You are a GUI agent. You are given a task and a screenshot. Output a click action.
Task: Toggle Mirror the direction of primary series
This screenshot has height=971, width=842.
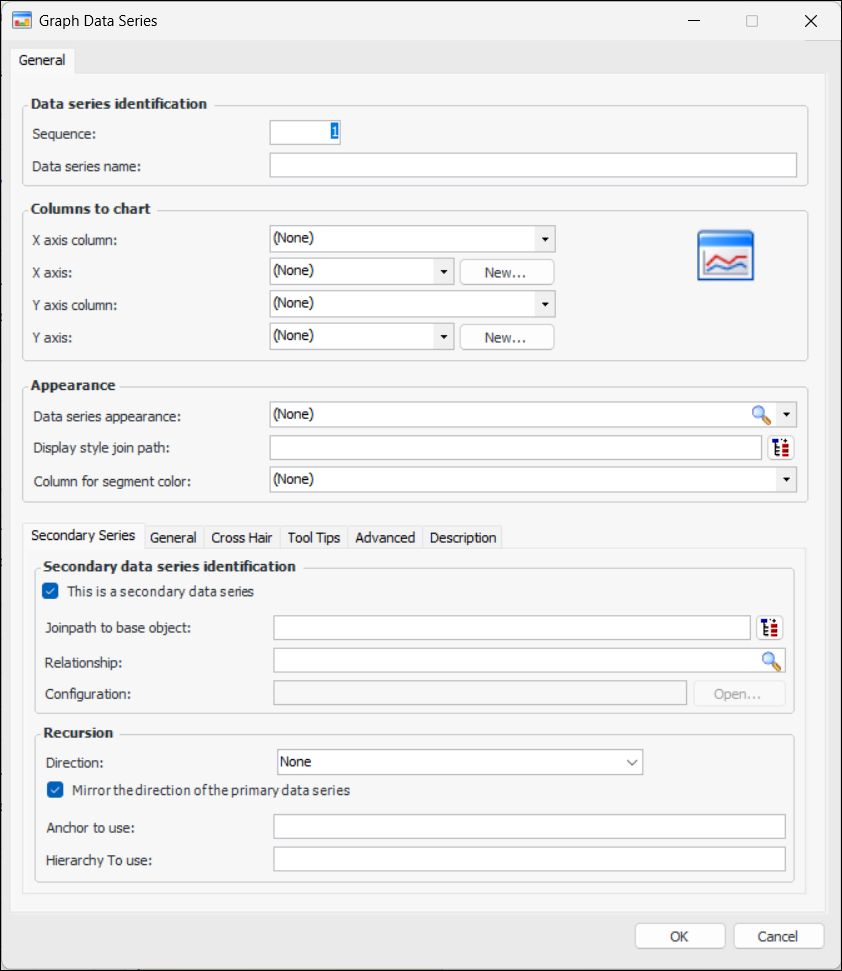coord(56,790)
